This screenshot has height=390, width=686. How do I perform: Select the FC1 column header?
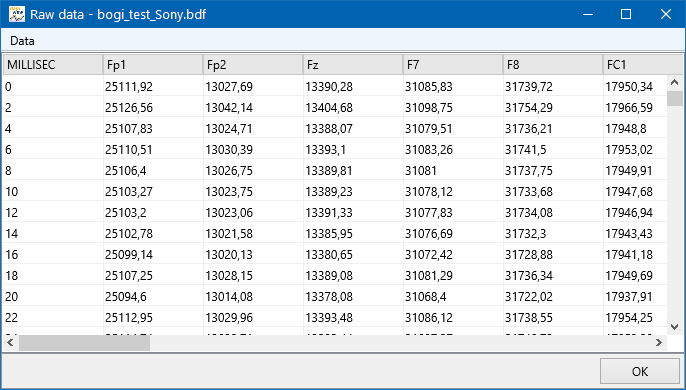coord(643,65)
